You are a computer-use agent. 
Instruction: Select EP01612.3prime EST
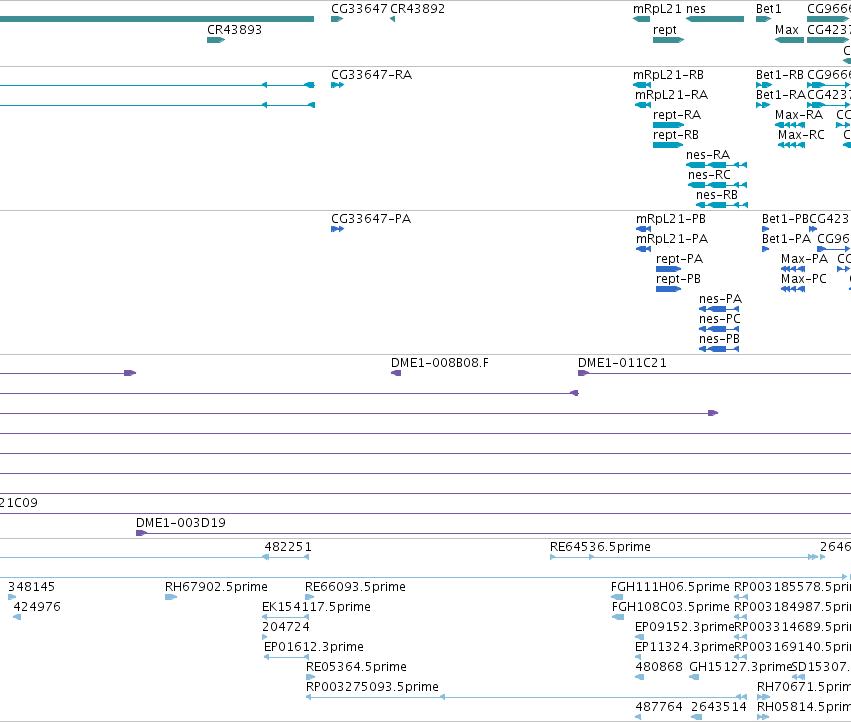click(287, 657)
